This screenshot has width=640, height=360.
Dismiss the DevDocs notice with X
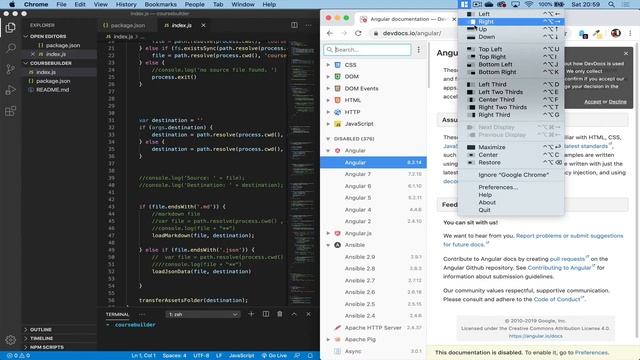(x=626, y=53)
